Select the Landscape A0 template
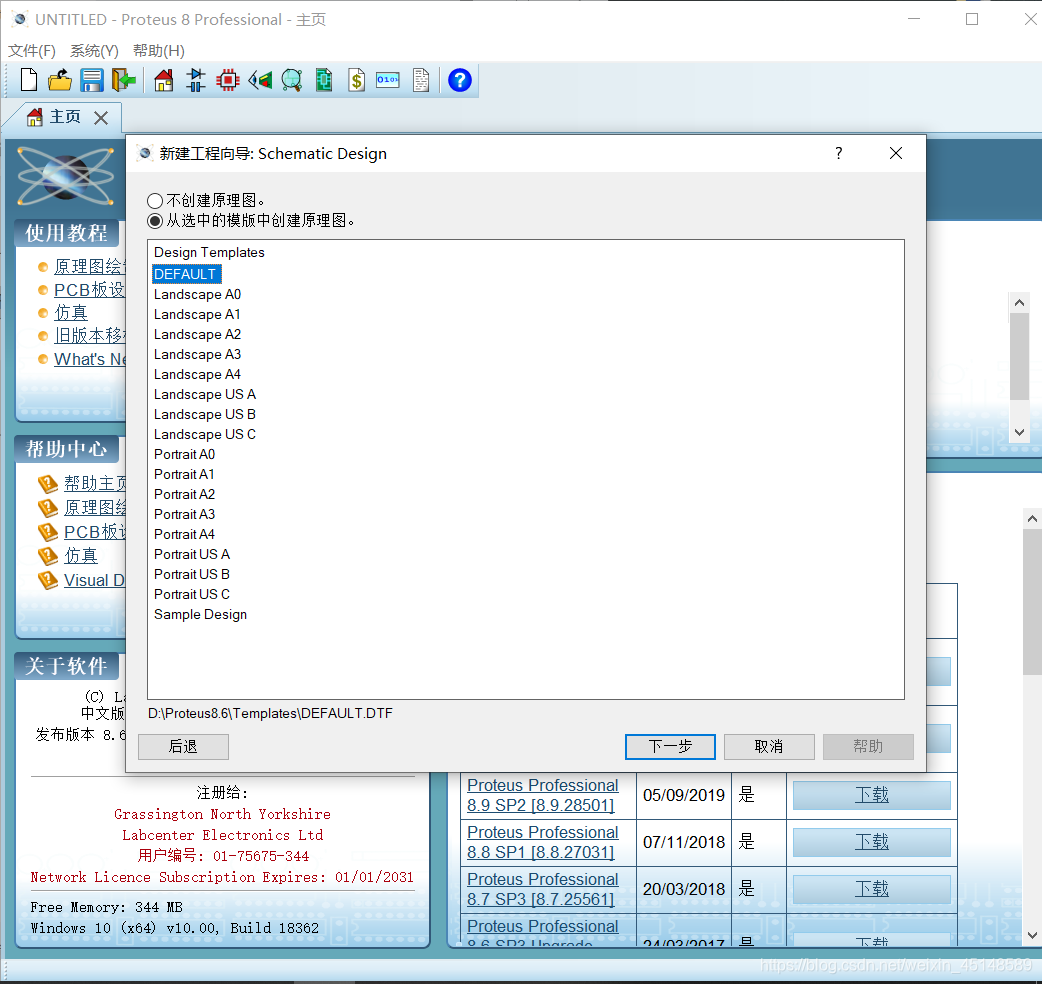This screenshot has height=984, width=1042. pyautogui.click(x=197, y=294)
